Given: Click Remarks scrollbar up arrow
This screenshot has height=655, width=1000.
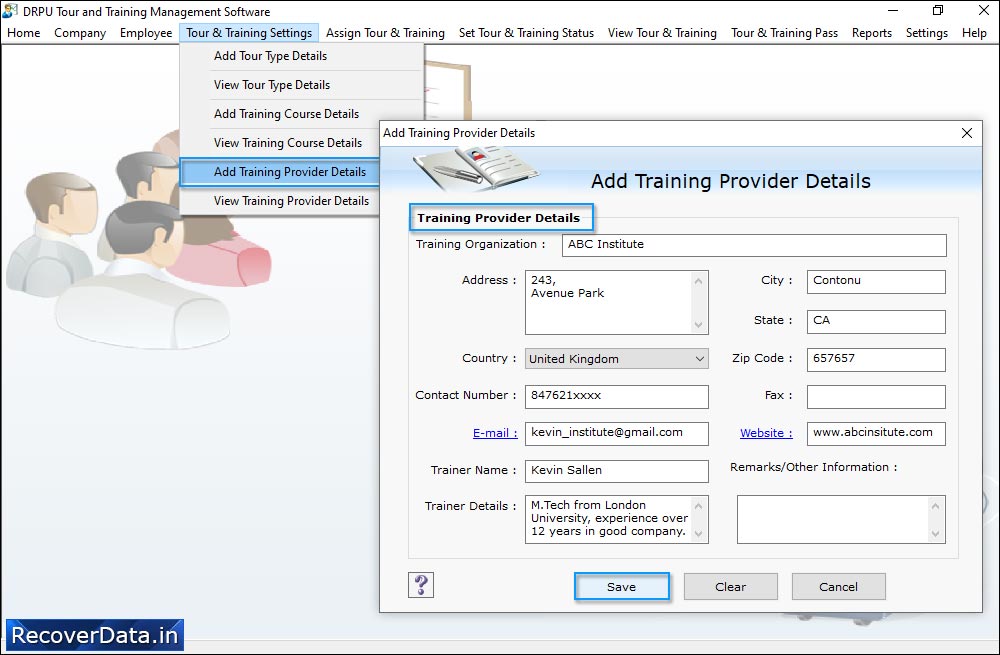Looking at the screenshot, I should point(936,506).
